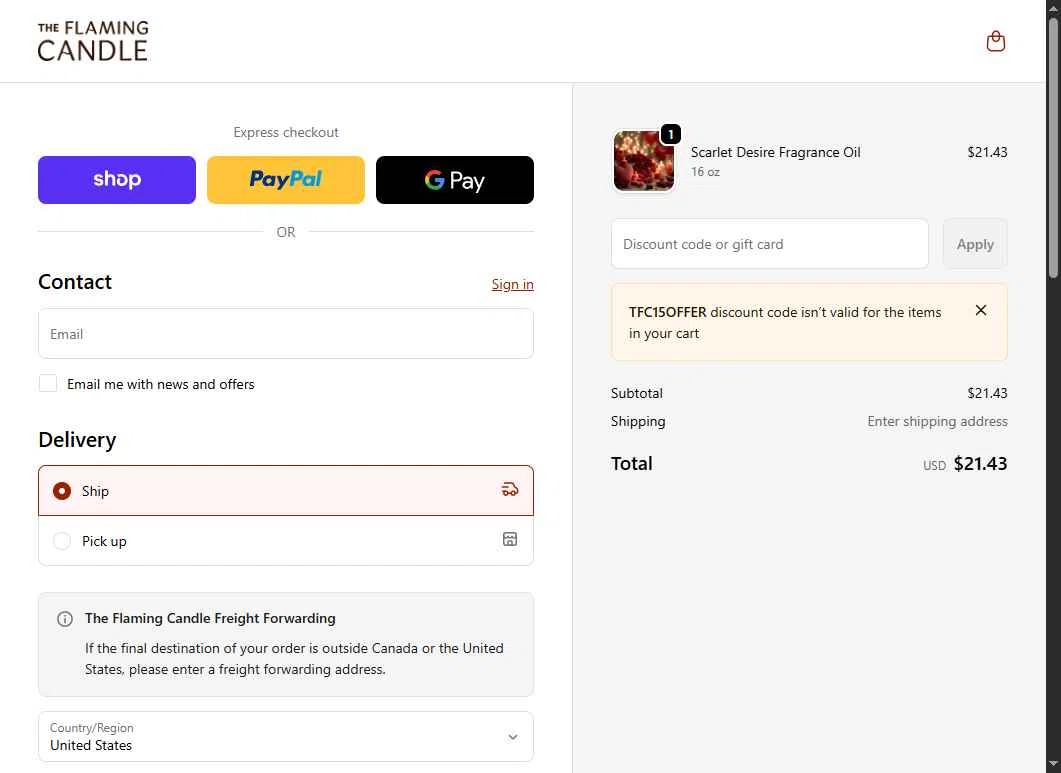This screenshot has height=773, width=1061.
Task: Click the Discount code or gift card field
Action: 769,244
